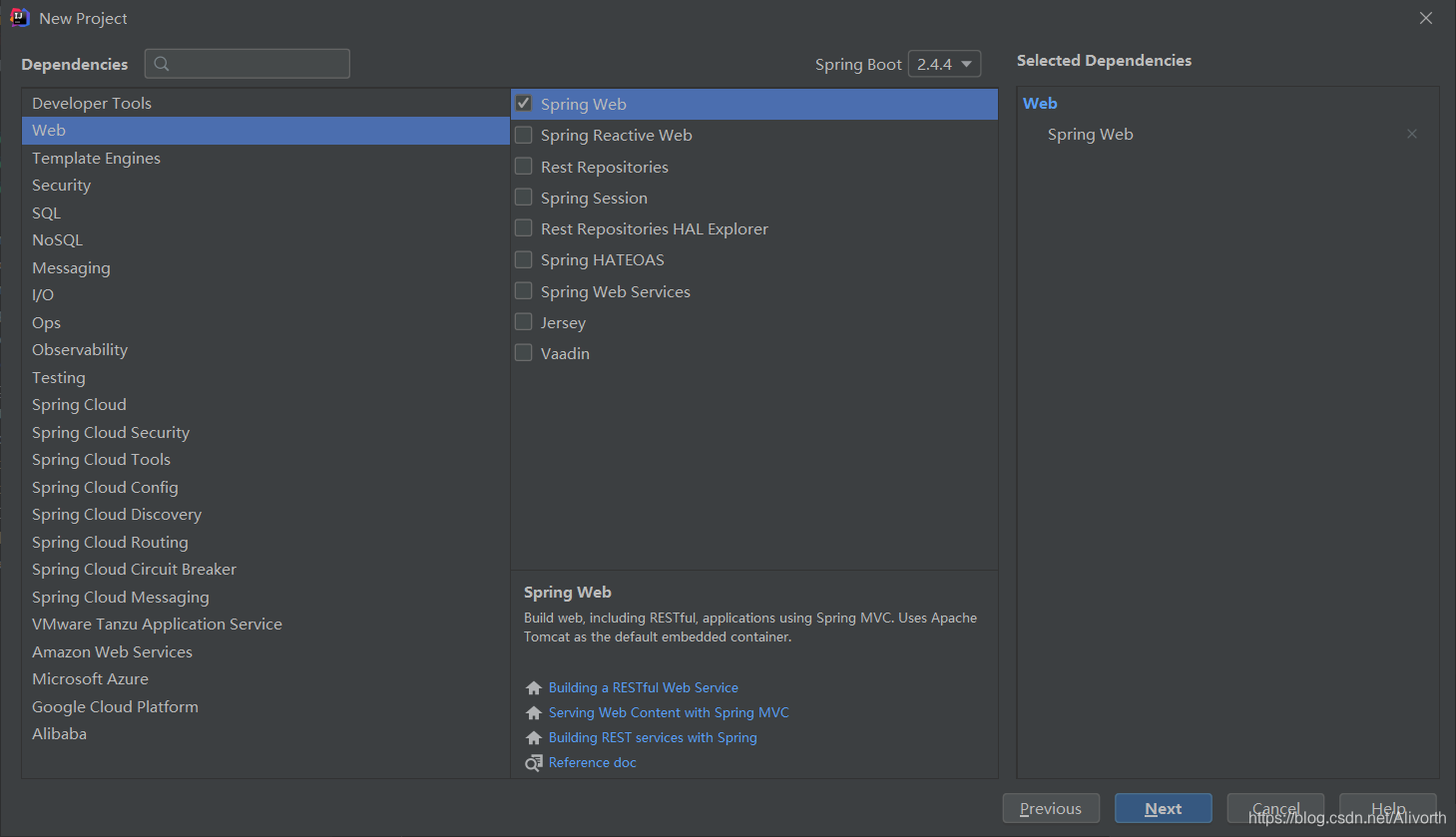Click the IntelliJ IDEA logo icon

click(x=19, y=18)
